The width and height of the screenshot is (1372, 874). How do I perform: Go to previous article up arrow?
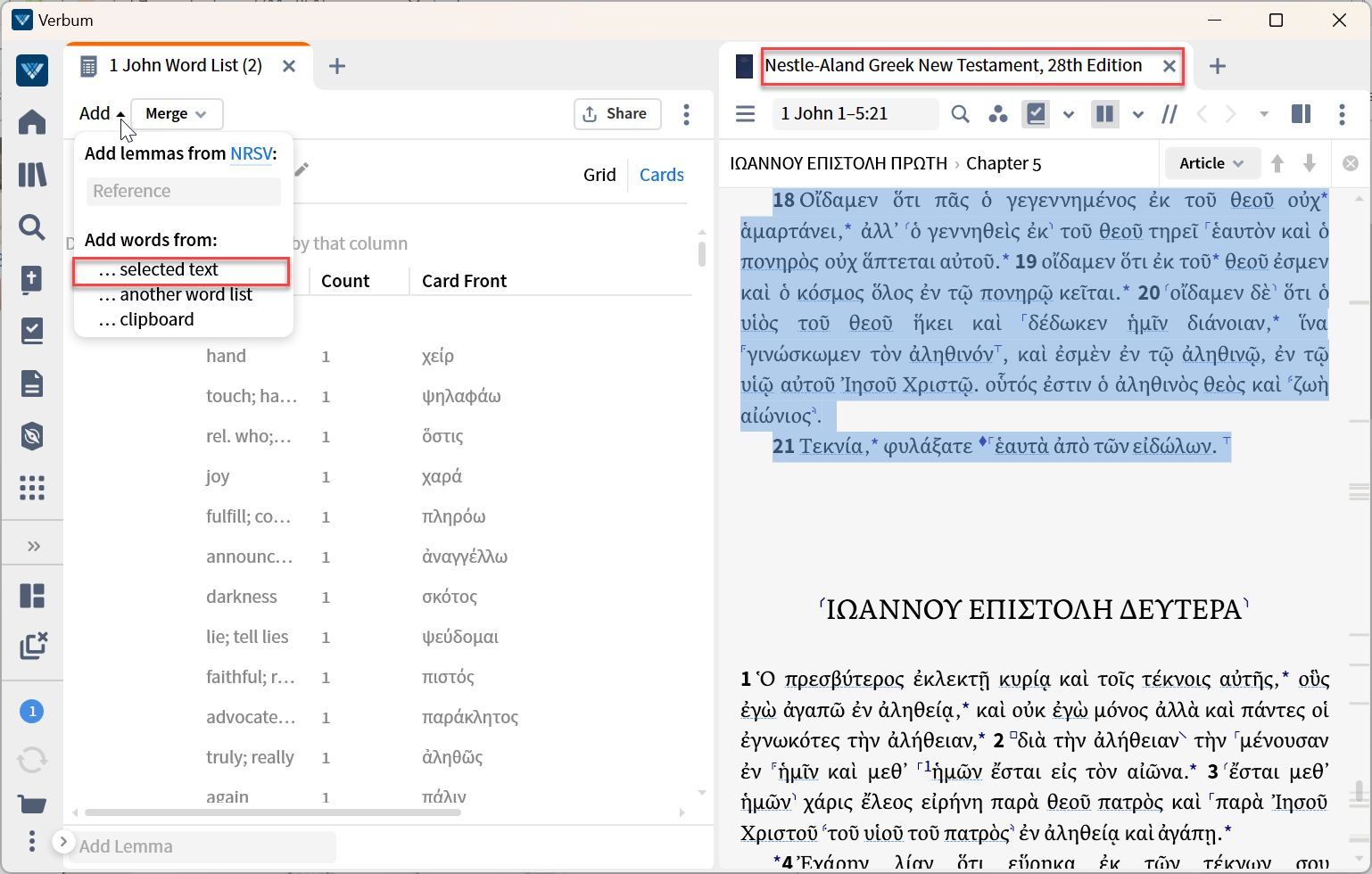1277,163
